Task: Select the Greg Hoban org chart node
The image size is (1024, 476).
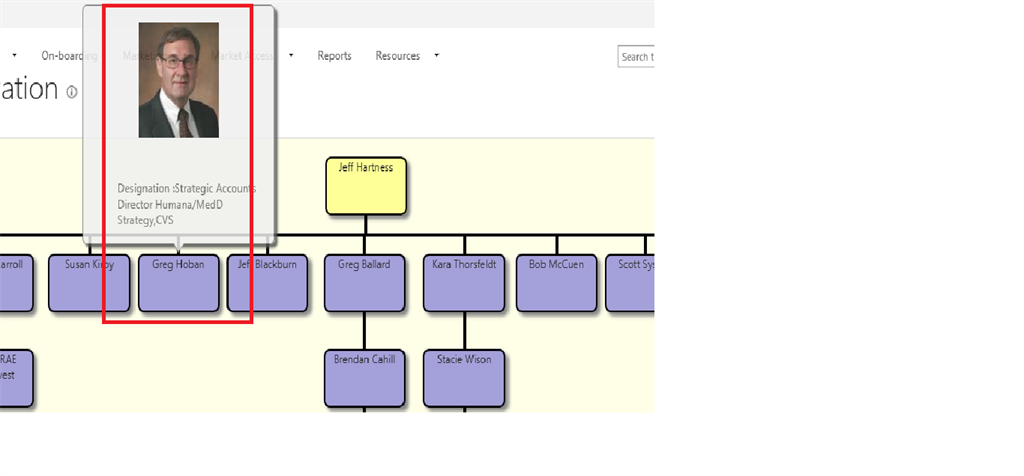Action: (178, 283)
